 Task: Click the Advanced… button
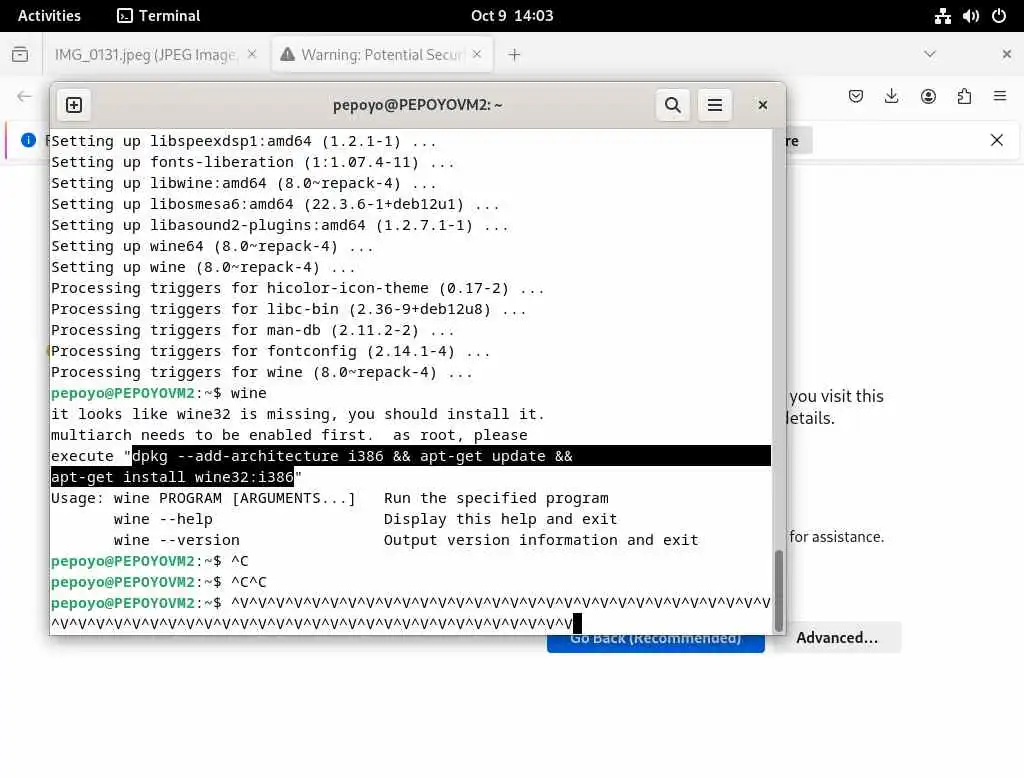pyautogui.click(x=837, y=638)
